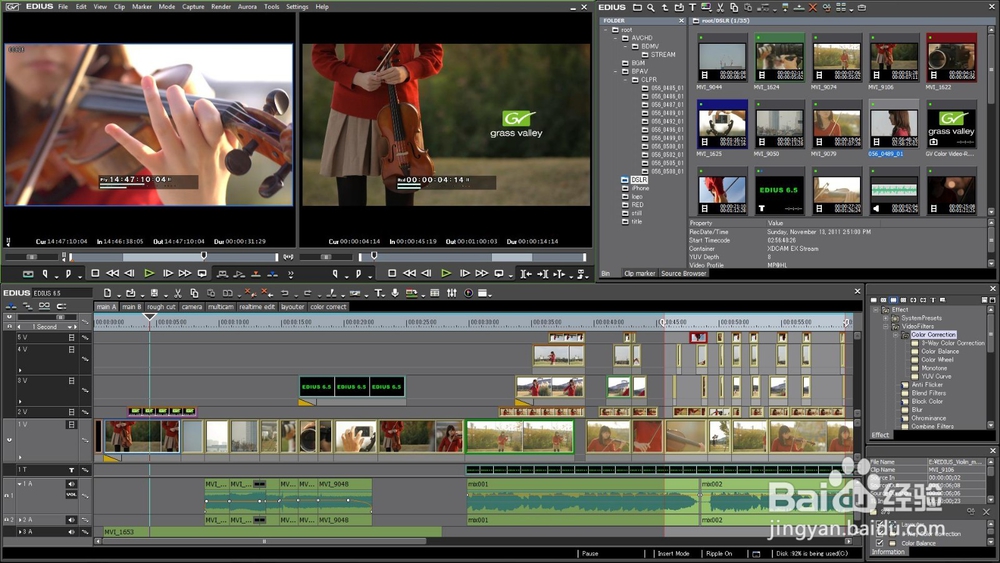The height and width of the screenshot is (563, 1000).
Task: Click the Save Project disk icon in the timeline toolbar
Action: (154, 293)
